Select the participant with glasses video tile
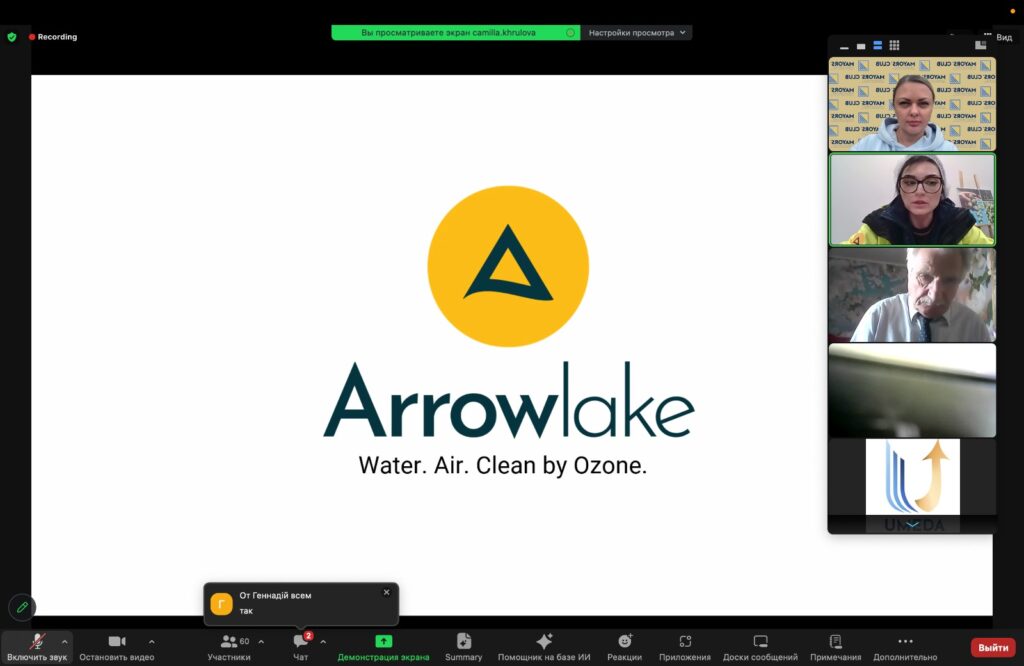1024x666 pixels. (x=912, y=199)
